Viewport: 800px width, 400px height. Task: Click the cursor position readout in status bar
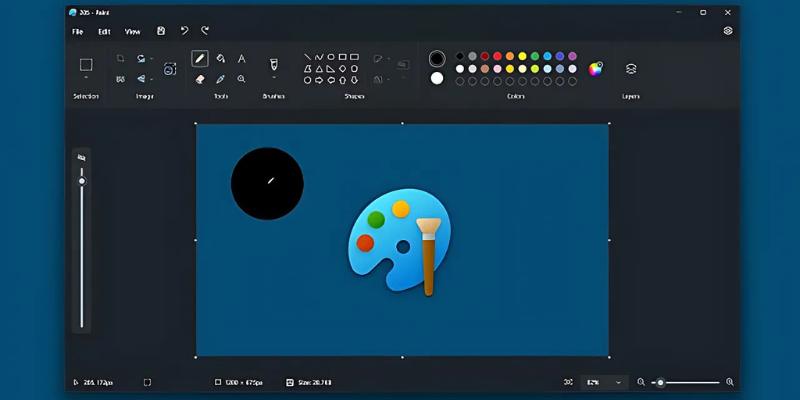tap(93, 382)
